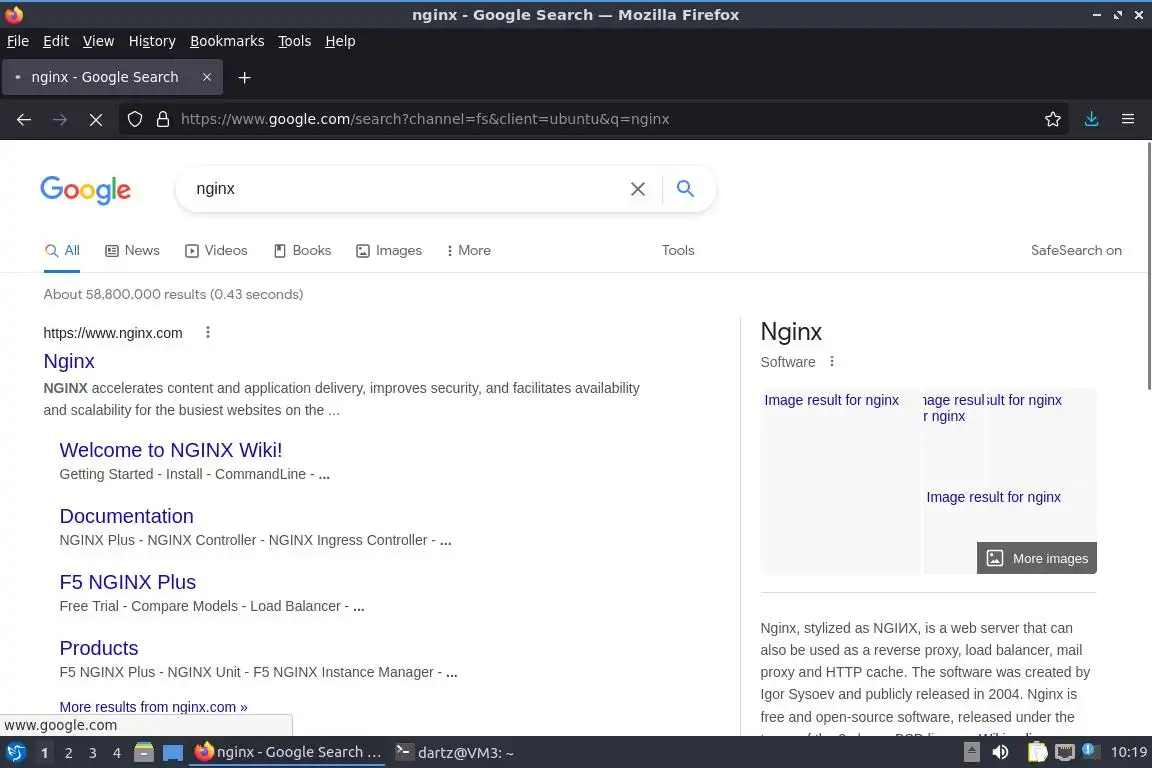Open a new tab
Screen dimensions: 1152x768
point(245,77)
